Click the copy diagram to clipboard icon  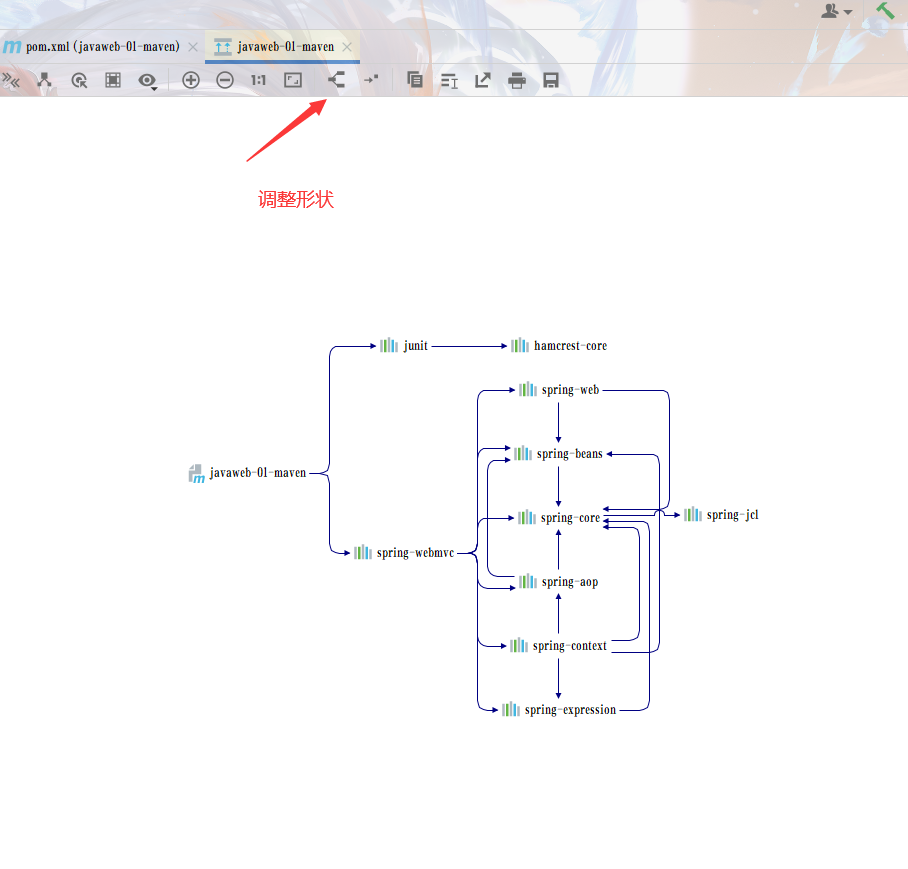pyautogui.click(x=415, y=81)
